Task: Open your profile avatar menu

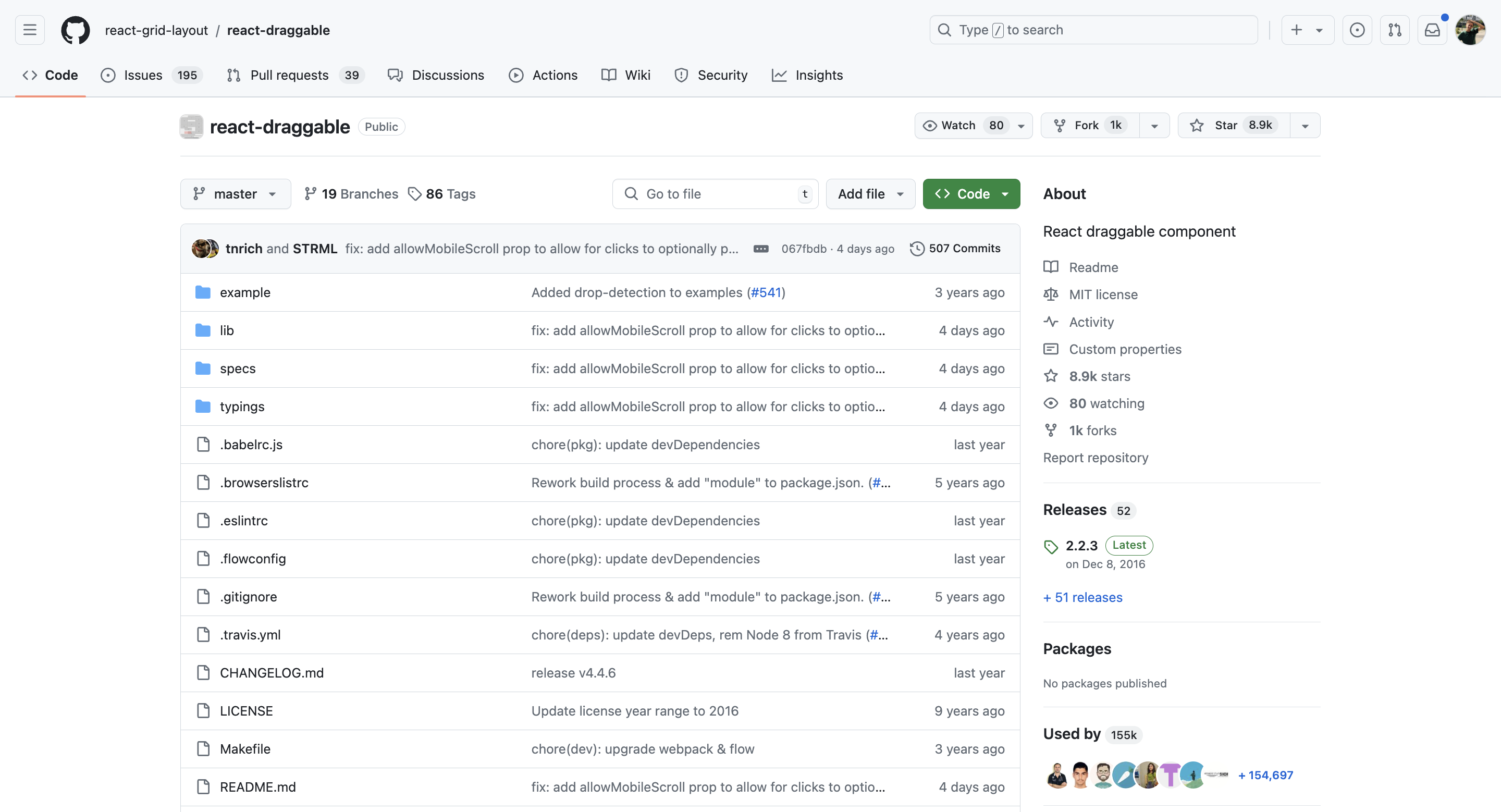Action: click(1470, 30)
